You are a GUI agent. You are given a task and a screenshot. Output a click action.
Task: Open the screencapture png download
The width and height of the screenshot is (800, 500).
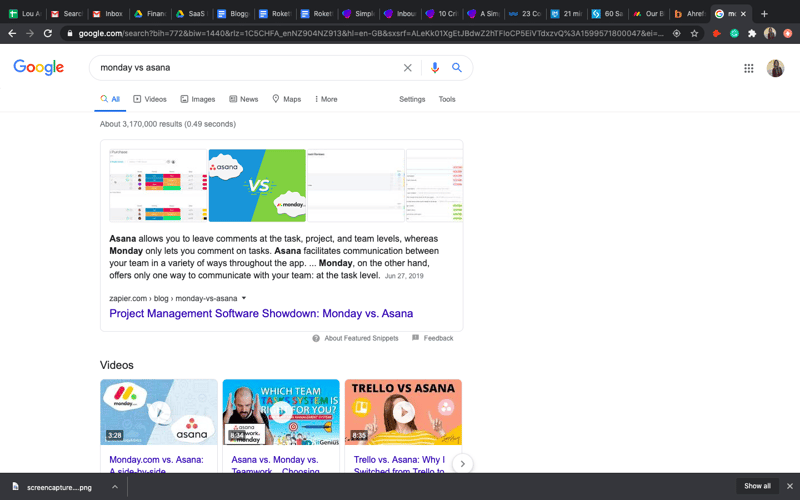point(59,487)
